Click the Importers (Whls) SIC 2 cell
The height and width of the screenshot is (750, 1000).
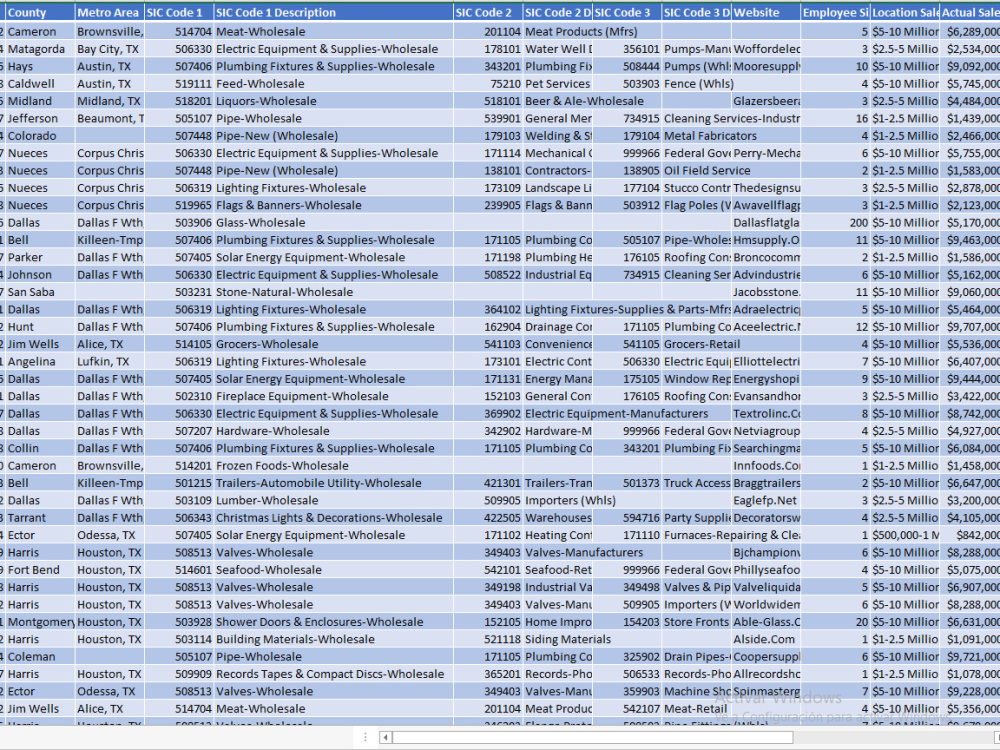pos(570,501)
